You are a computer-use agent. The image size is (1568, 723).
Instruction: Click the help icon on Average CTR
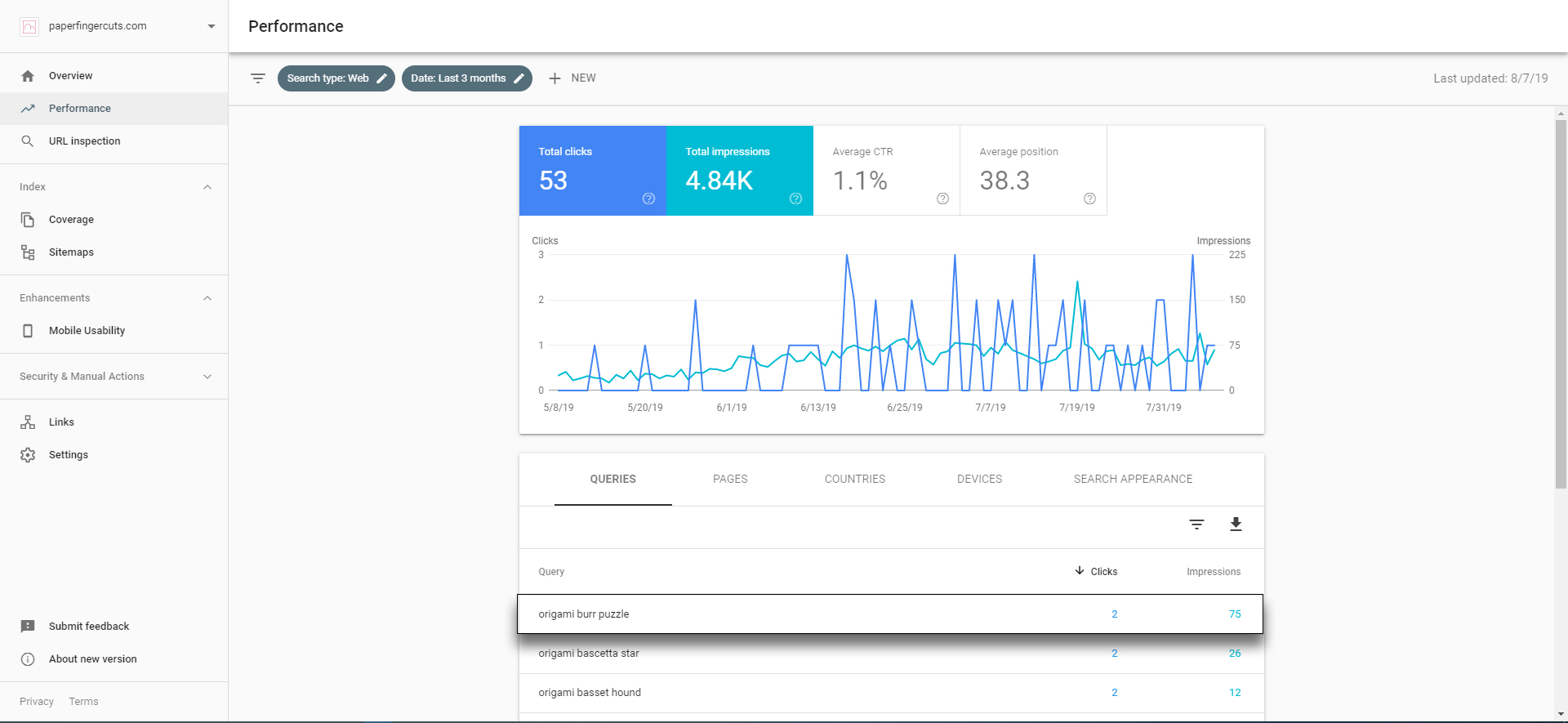point(942,199)
